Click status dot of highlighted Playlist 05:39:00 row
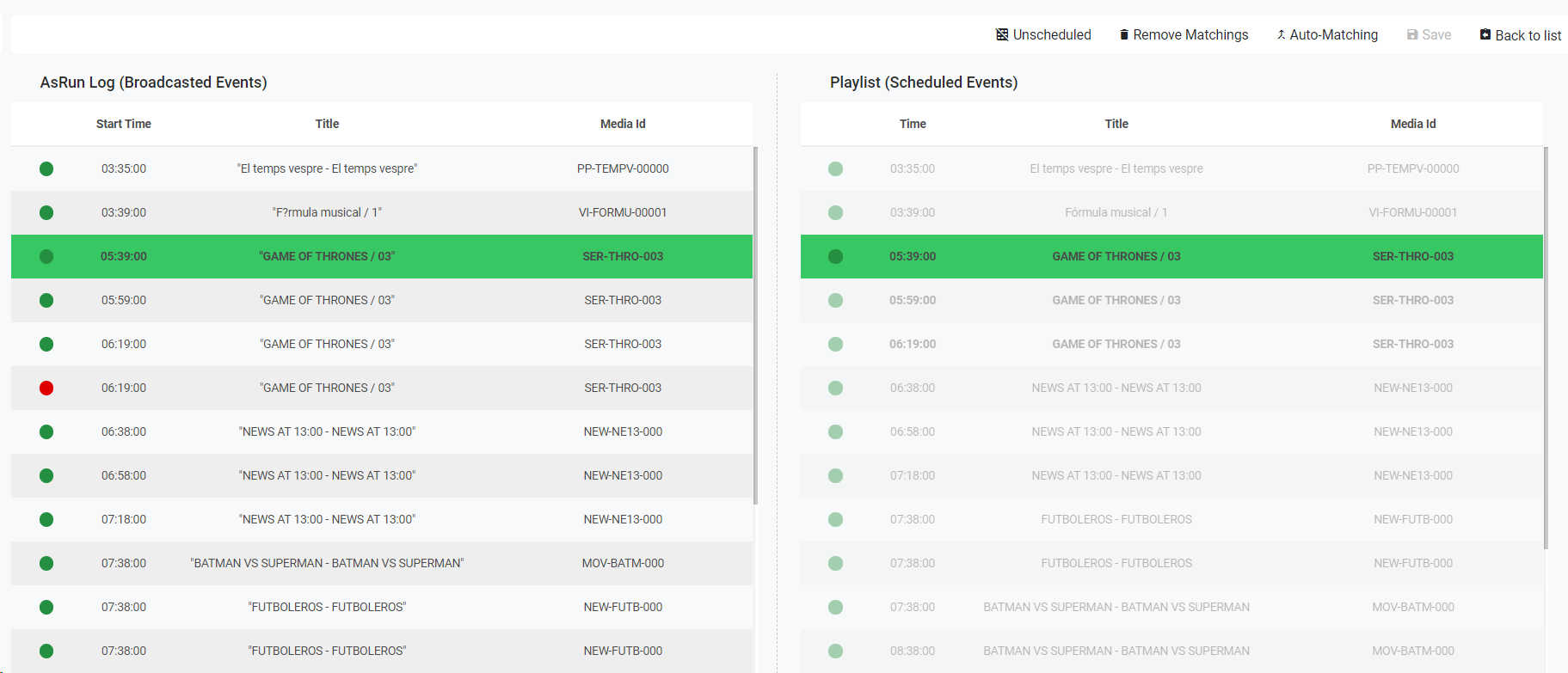Screen dimensions: 1568x673 click(835, 256)
